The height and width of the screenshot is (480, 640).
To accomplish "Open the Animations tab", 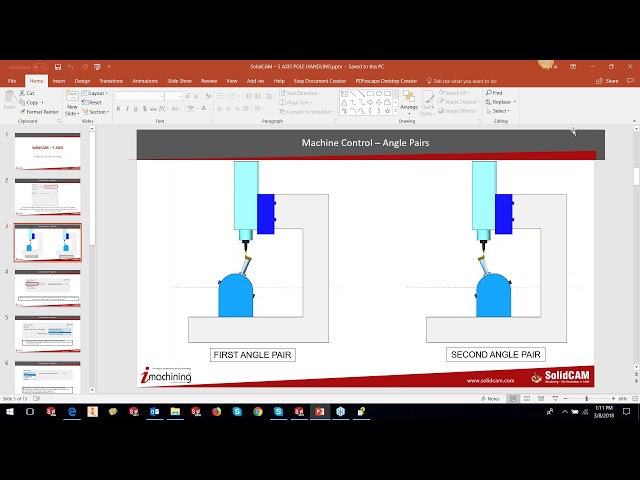I will pos(145,81).
